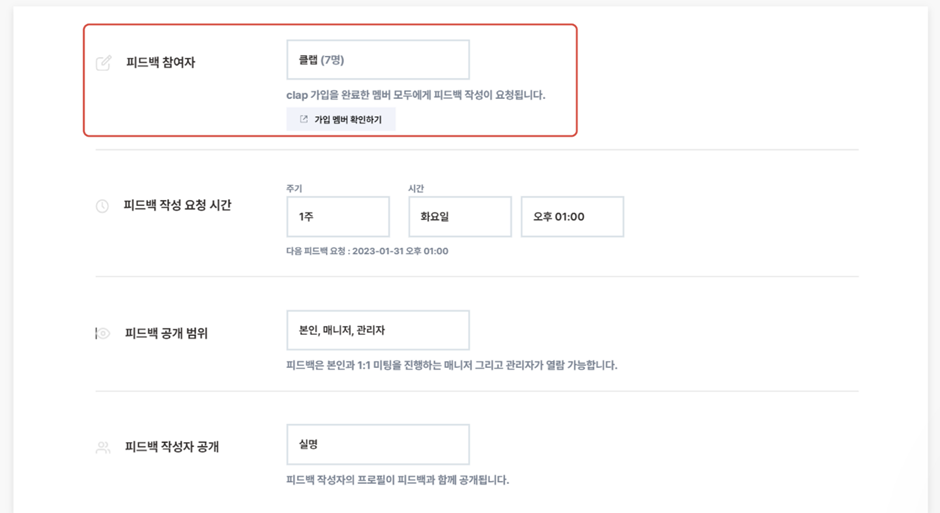Click the people icon beside 피드백 작성자 공개

(x=103, y=447)
